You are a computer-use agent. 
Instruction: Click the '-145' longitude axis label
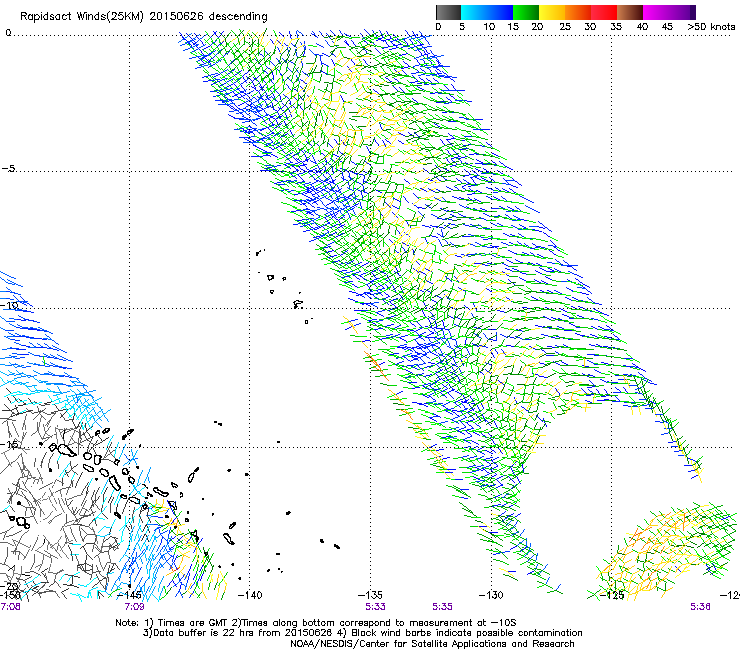point(129,595)
